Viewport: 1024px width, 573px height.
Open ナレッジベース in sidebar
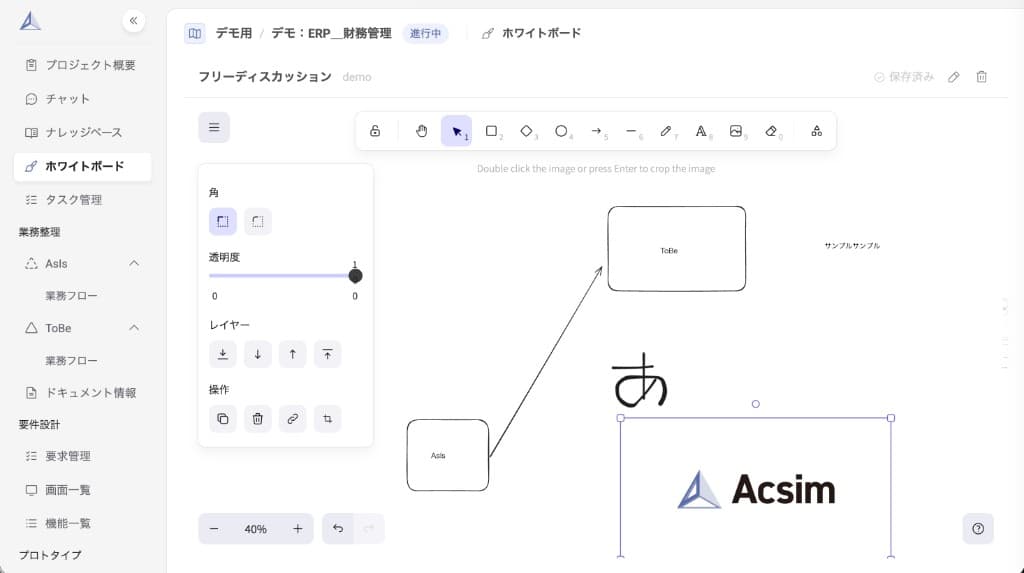(x=82, y=132)
